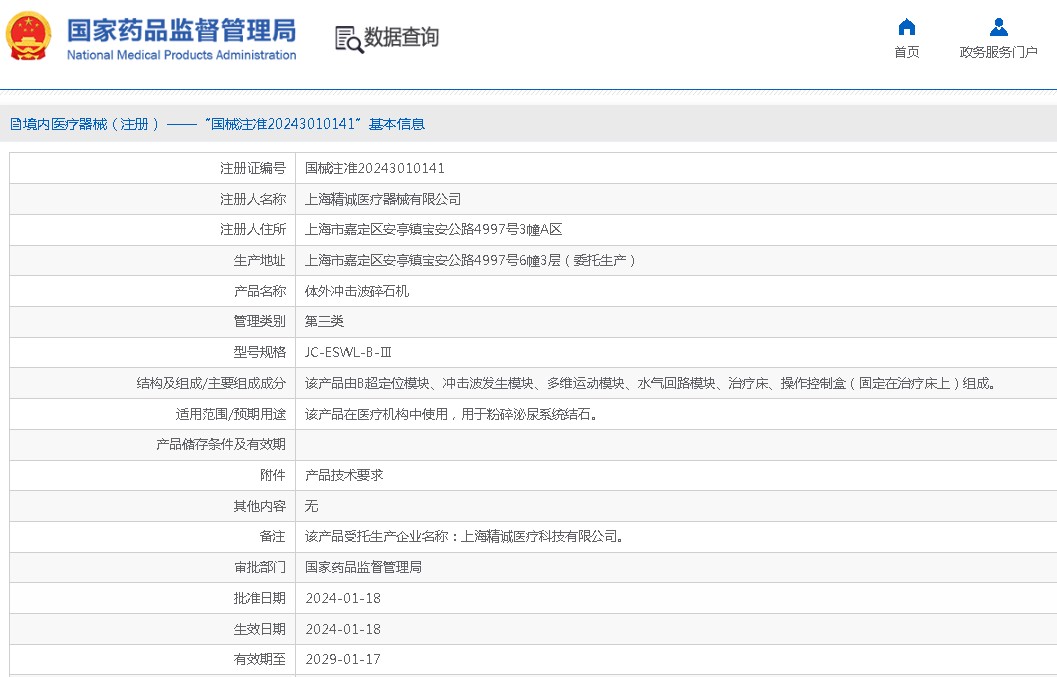
Task: Click the 政务服务门户 person icon
Action: click(x=998, y=27)
